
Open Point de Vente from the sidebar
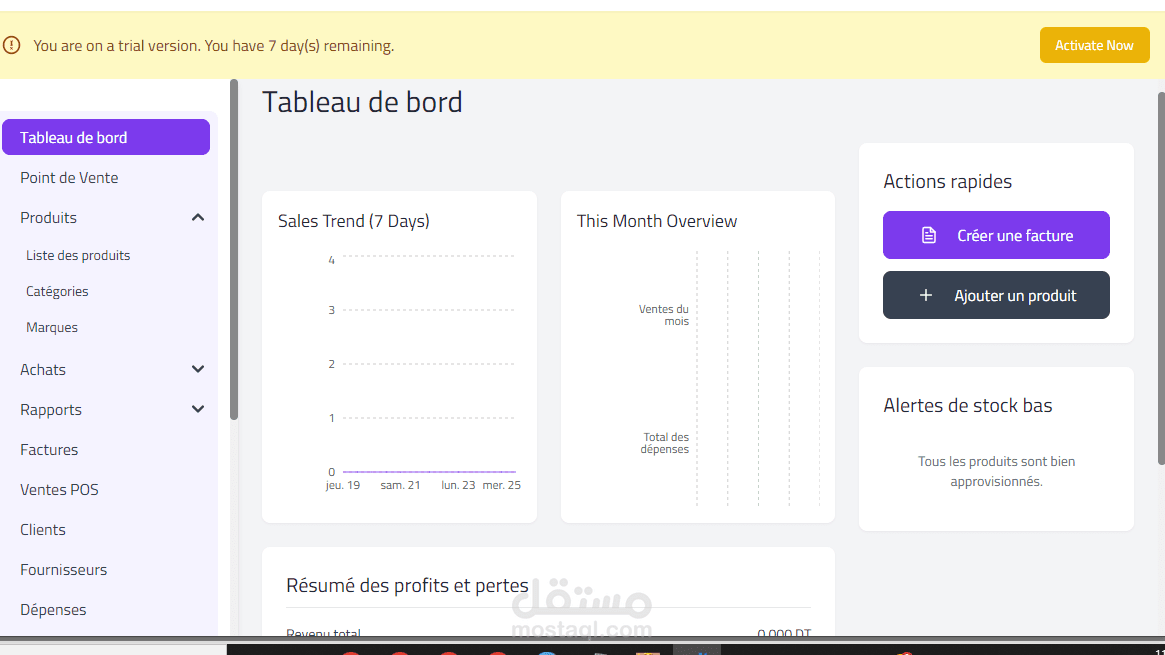69,177
